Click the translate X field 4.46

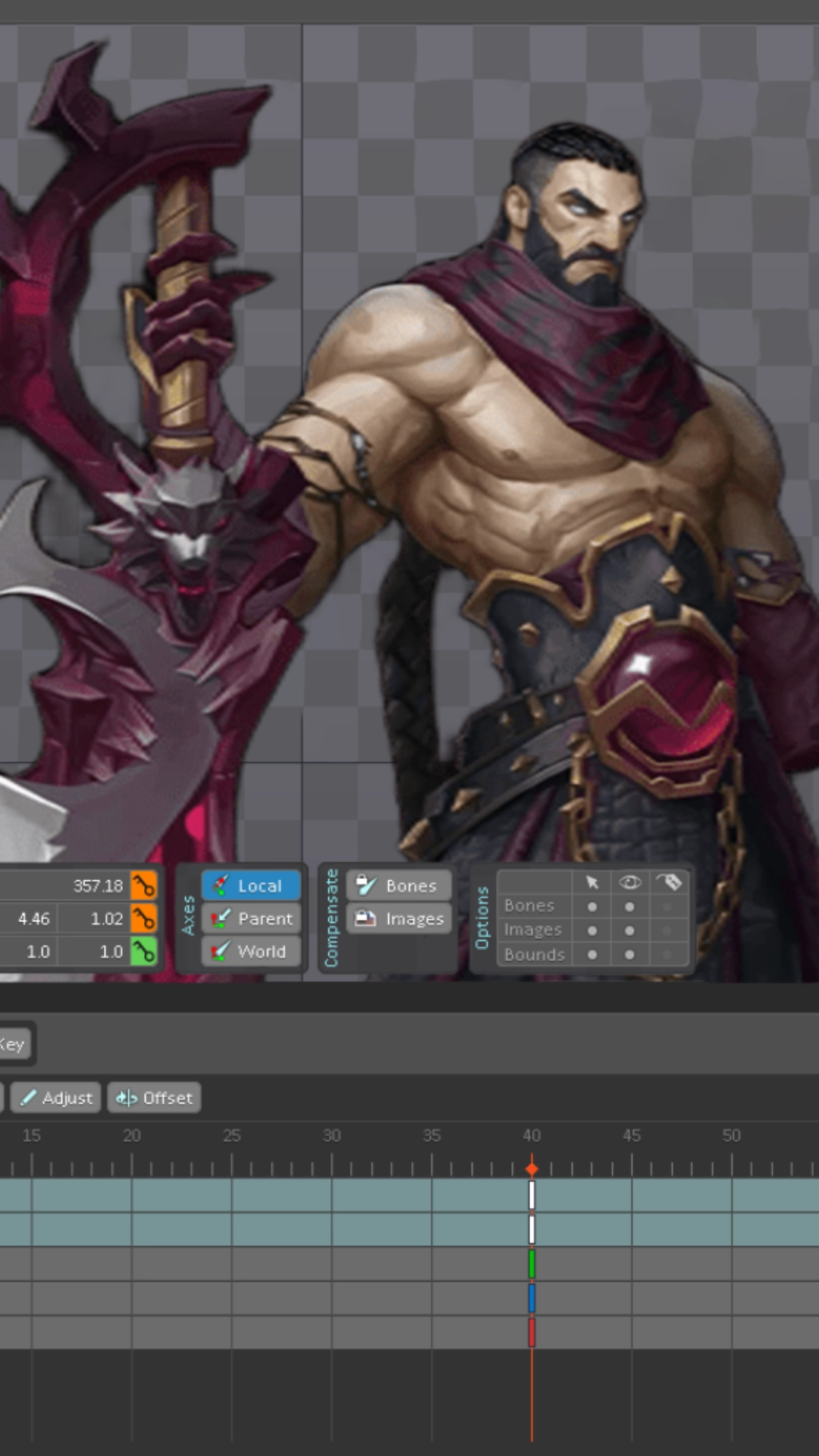click(27, 918)
